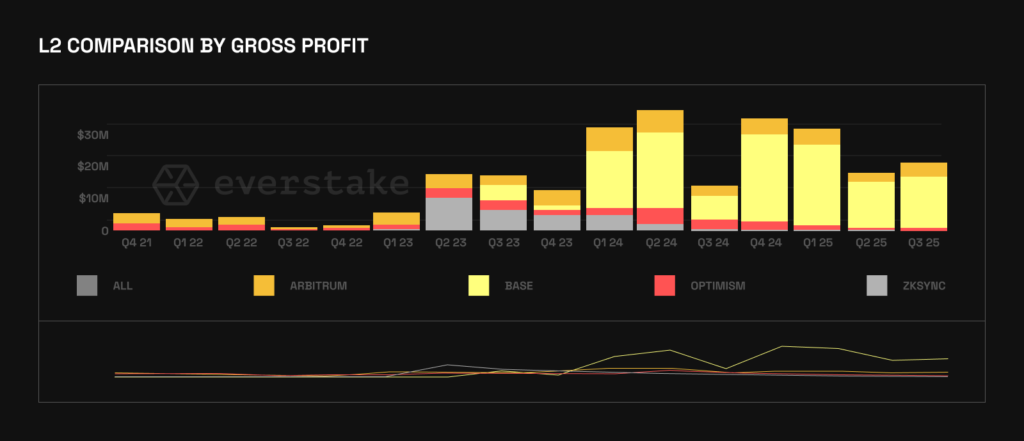Select the Q3 25 stacked bar
The width and height of the screenshot is (1024, 441).
coord(923,197)
